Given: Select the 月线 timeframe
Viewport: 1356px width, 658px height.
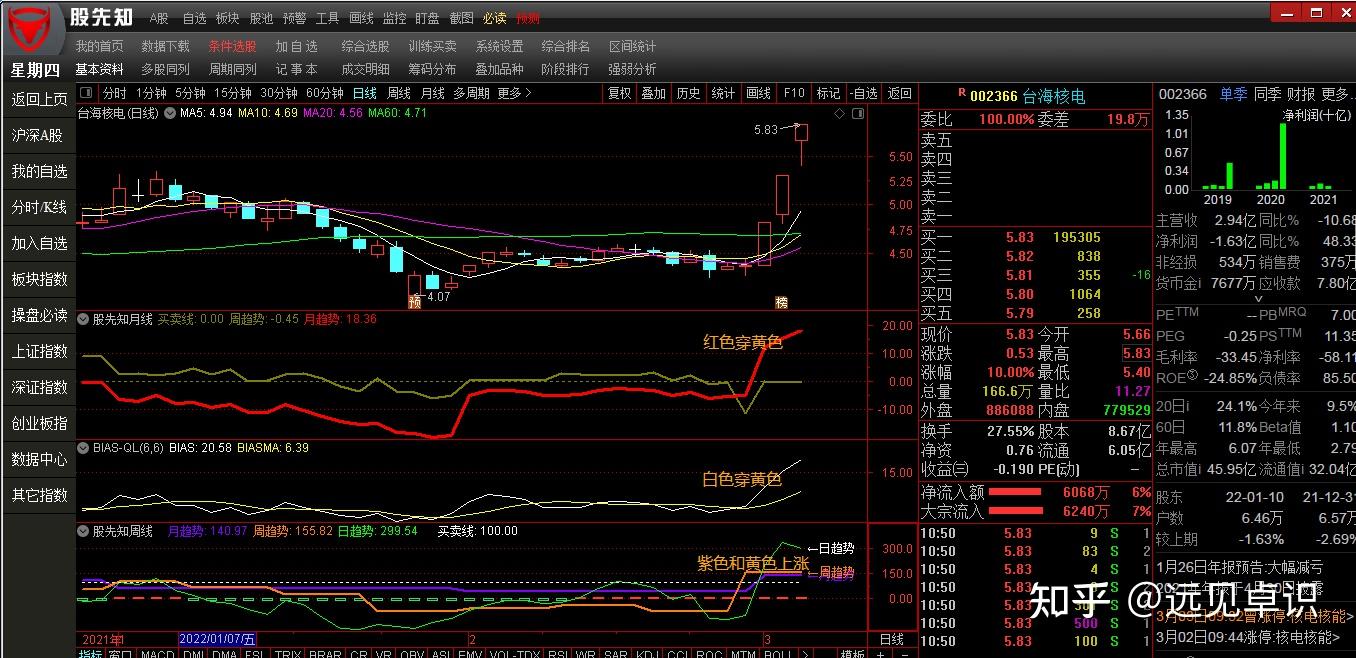Looking at the screenshot, I should (x=432, y=93).
